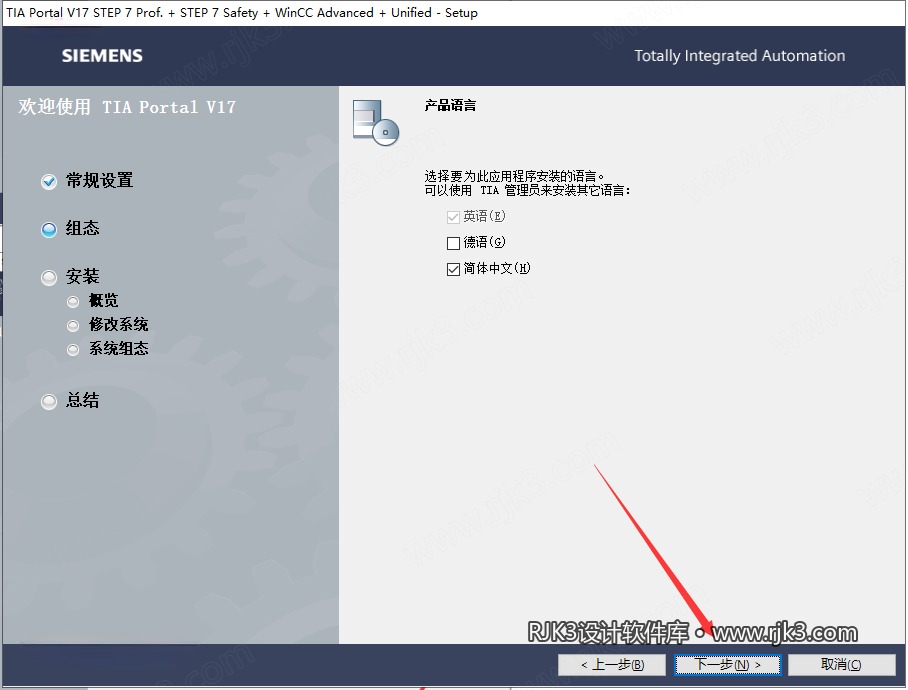The image size is (908, 690).
Task: Click the 产品语言 heading
Action: pyautogui.click(x=450, y=105)
